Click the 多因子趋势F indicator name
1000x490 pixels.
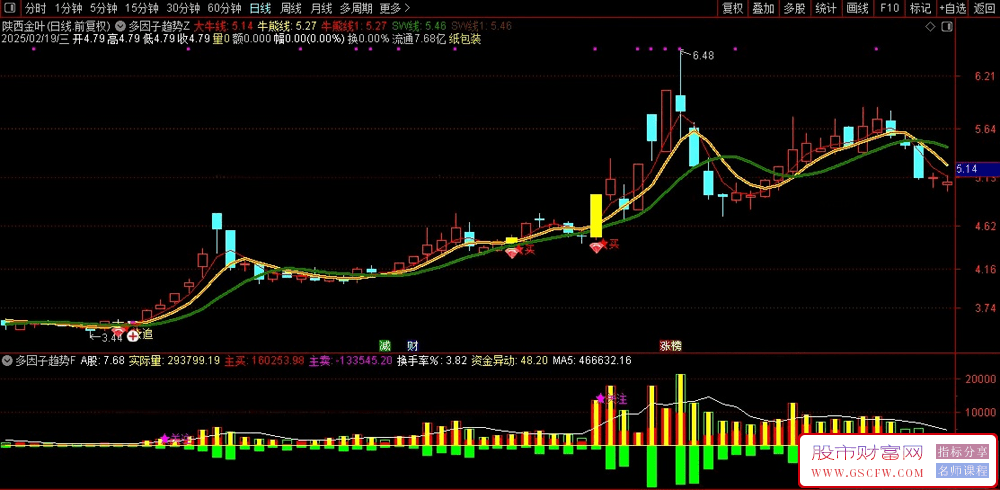coord(45,360)
